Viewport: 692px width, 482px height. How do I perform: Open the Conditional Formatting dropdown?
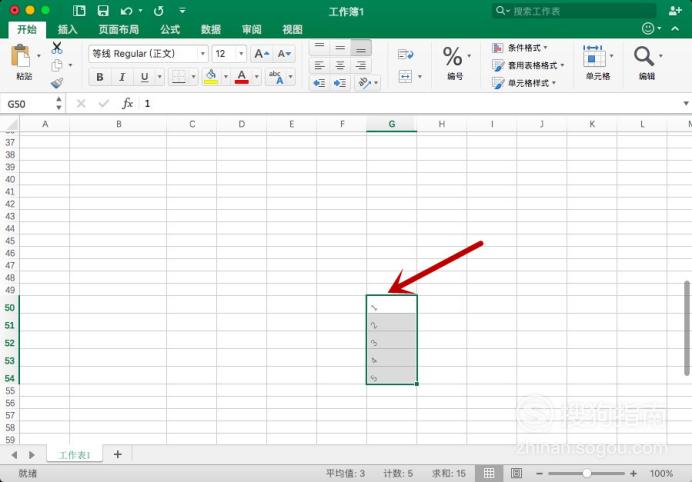[520, 48]
